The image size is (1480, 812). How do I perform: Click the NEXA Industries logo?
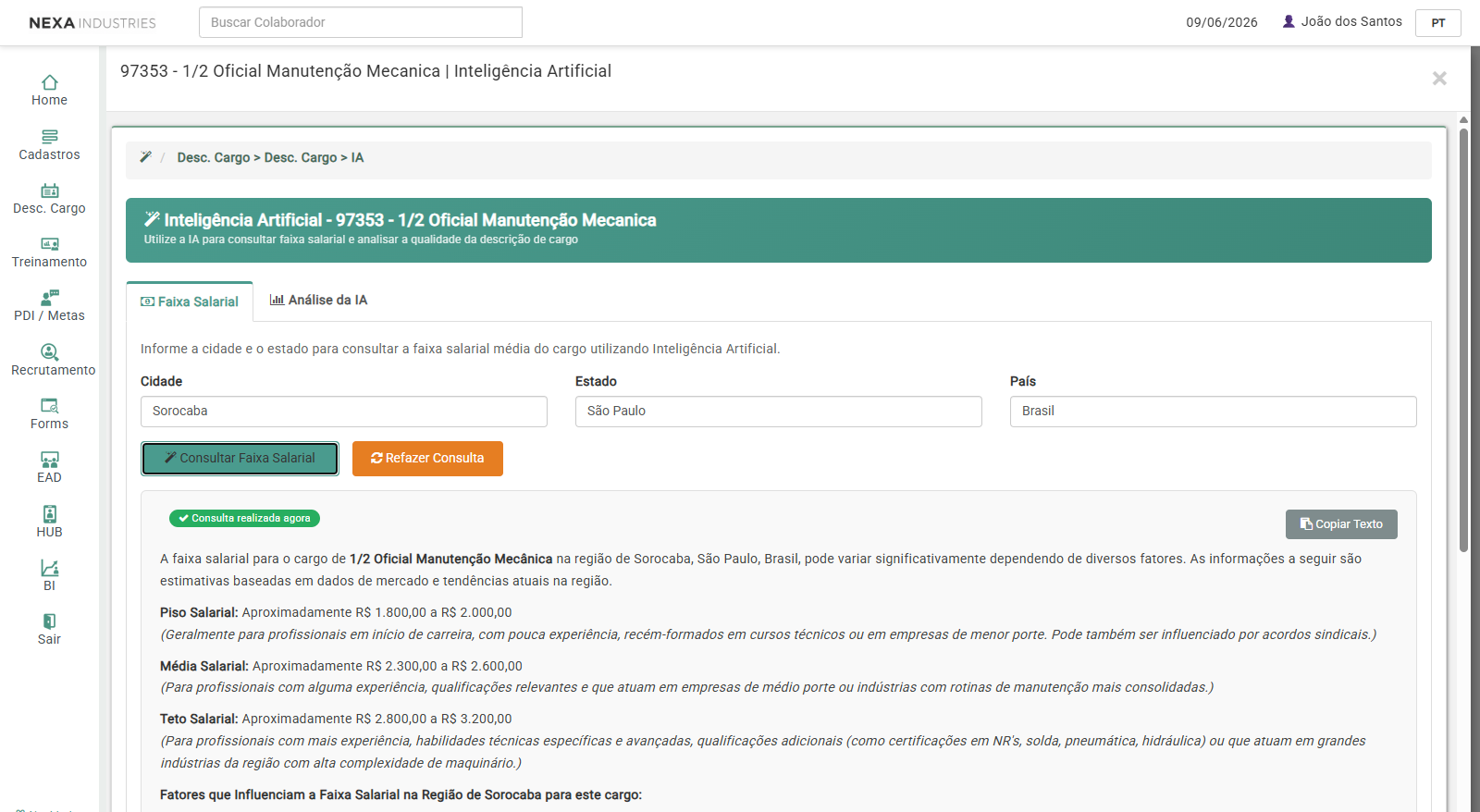coord(92,23)
